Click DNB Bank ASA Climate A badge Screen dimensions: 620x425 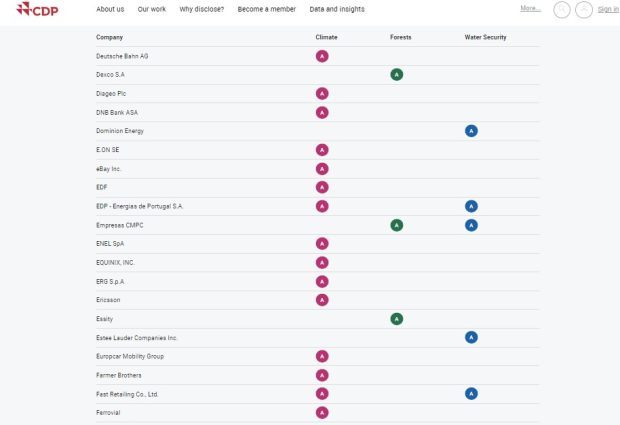(322, 113)
